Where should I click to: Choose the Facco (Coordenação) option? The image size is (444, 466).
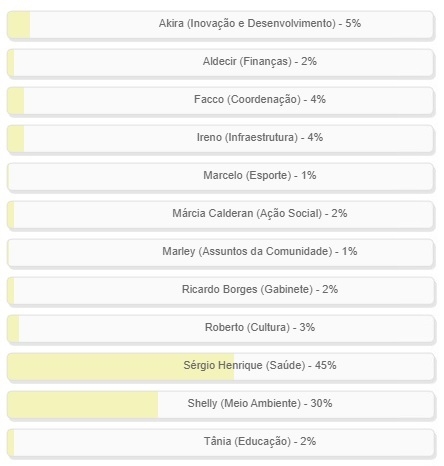tap(221, 101)
